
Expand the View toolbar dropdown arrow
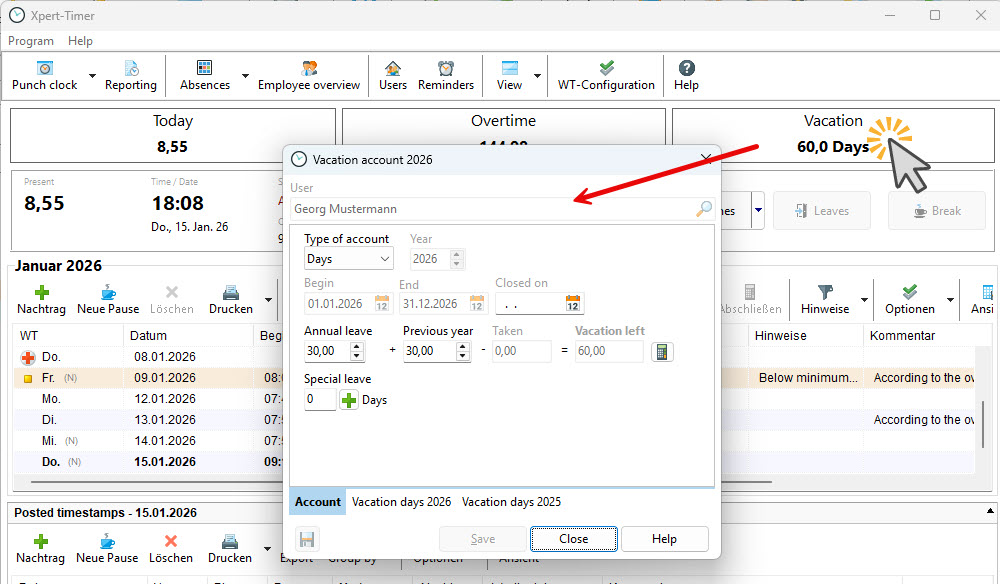[537, 76]
